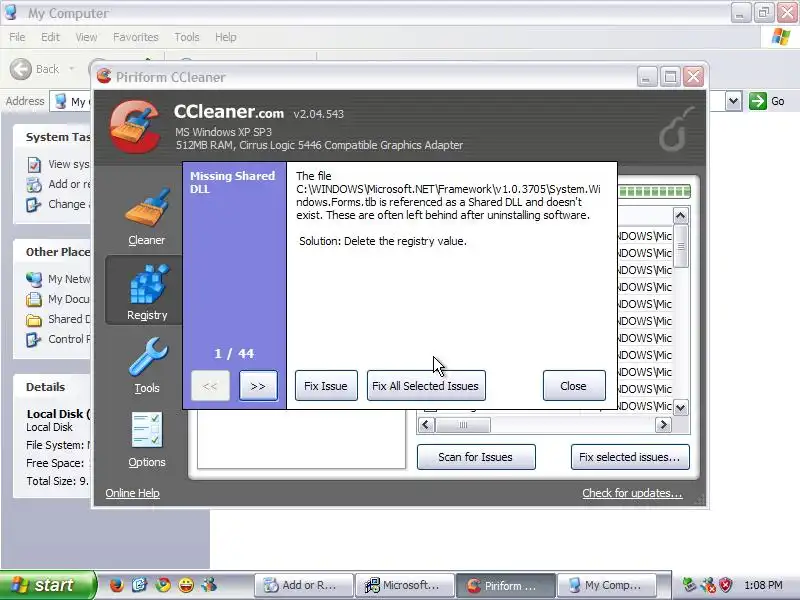
Task: Open My Network Places icon
Action: click(x=34, y=279)
